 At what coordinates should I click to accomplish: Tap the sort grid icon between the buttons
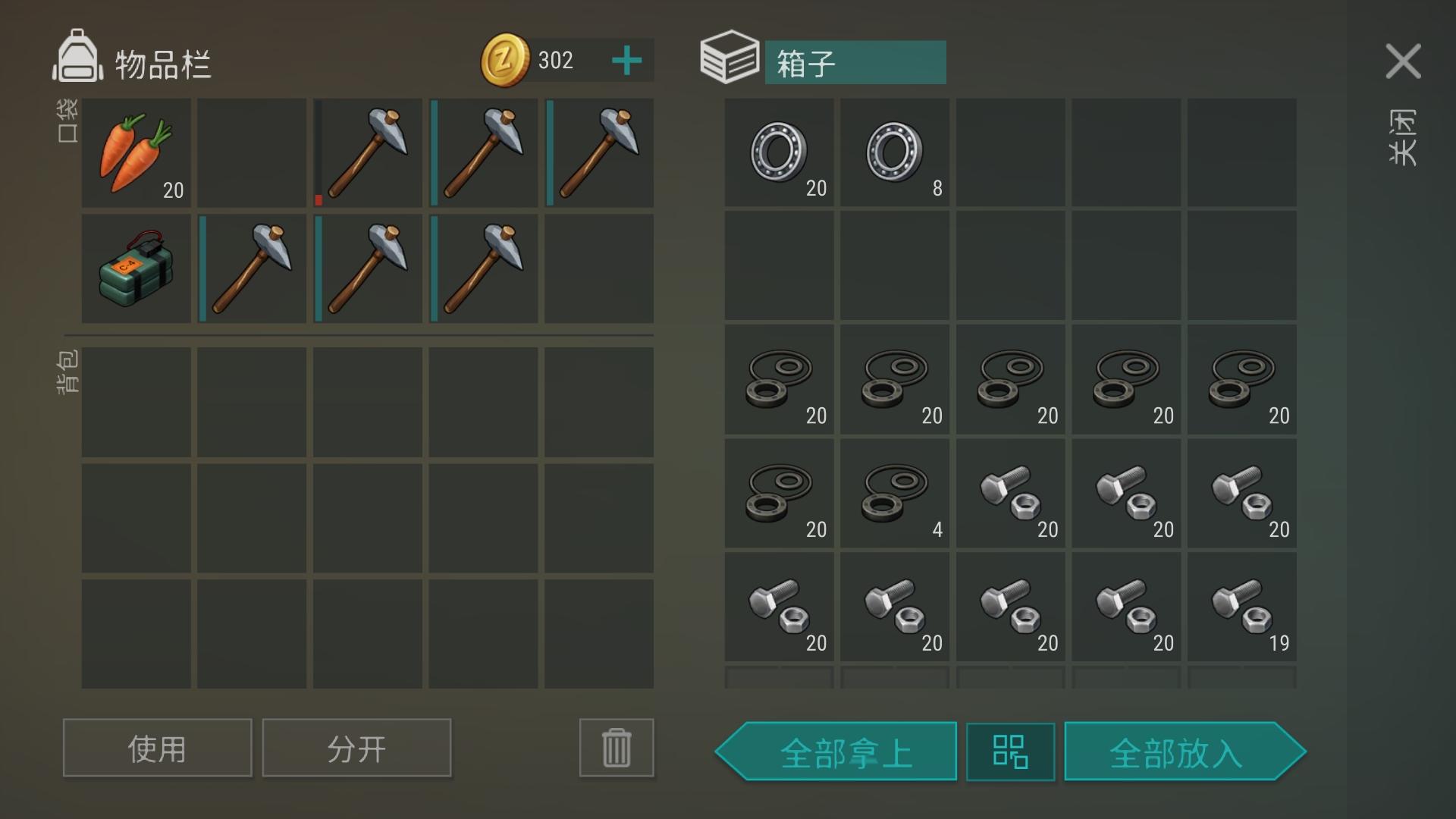coord(1010,752)
